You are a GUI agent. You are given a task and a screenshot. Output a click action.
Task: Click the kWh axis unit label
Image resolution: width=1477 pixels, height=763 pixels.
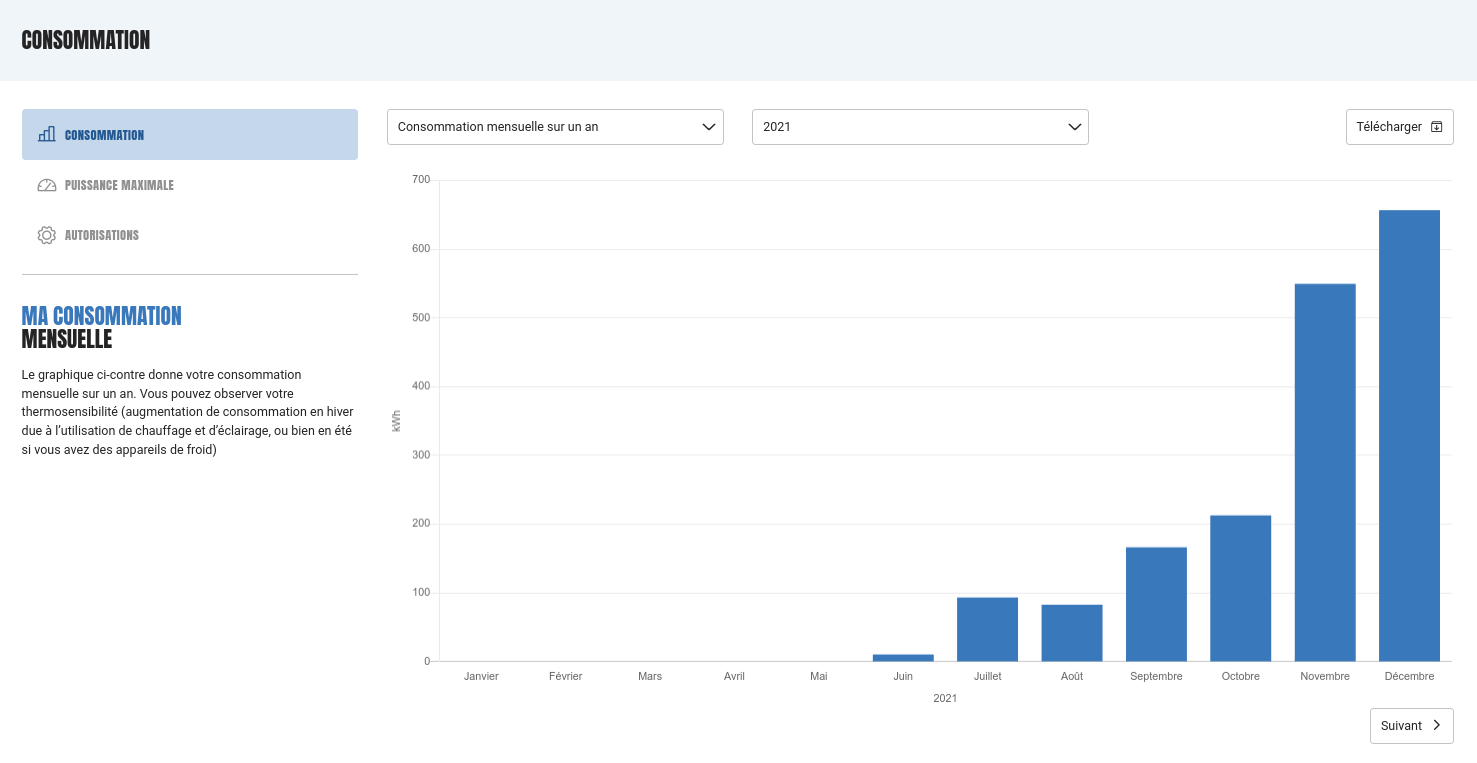[397, 421]
